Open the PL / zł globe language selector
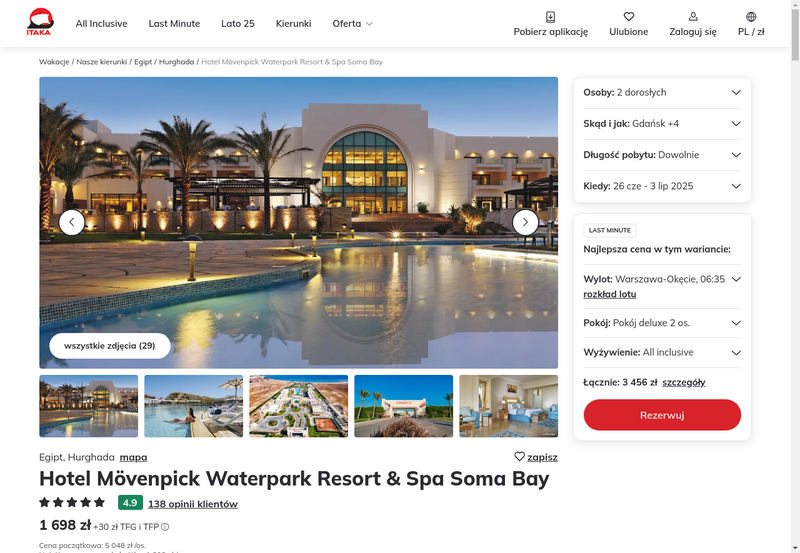The height and width of the screenshot is (553, 800). tap(751, 17)
